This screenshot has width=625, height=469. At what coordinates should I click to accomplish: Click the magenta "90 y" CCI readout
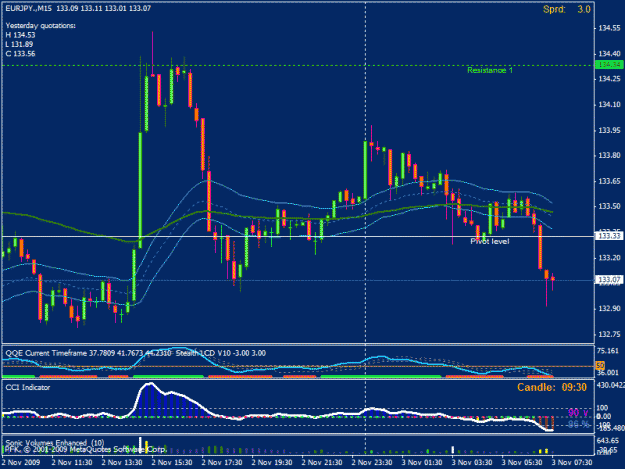click(x=578, y=413)
